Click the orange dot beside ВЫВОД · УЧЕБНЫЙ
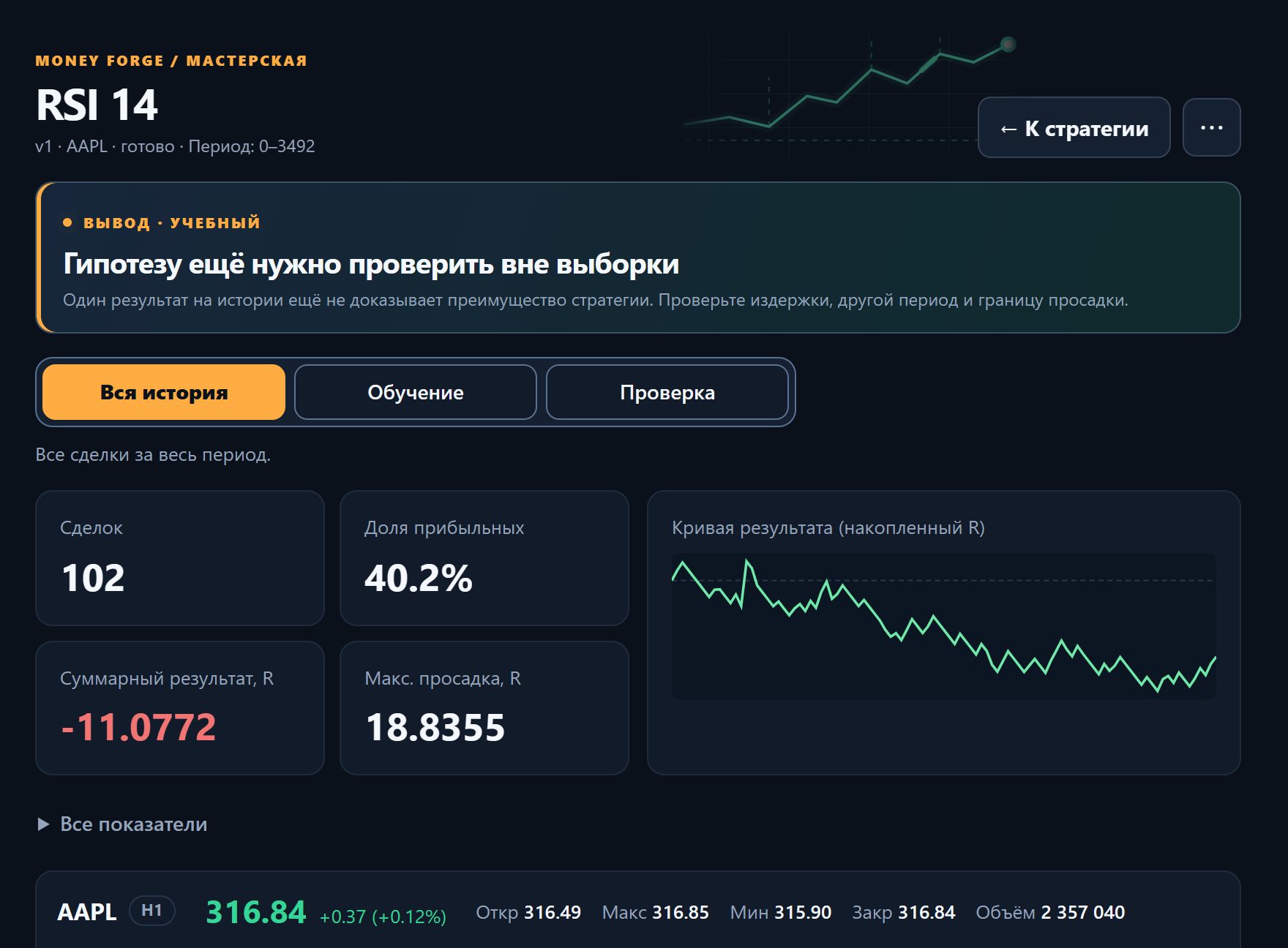This screenshot has height=948, width=1288. tap(67, 222)
